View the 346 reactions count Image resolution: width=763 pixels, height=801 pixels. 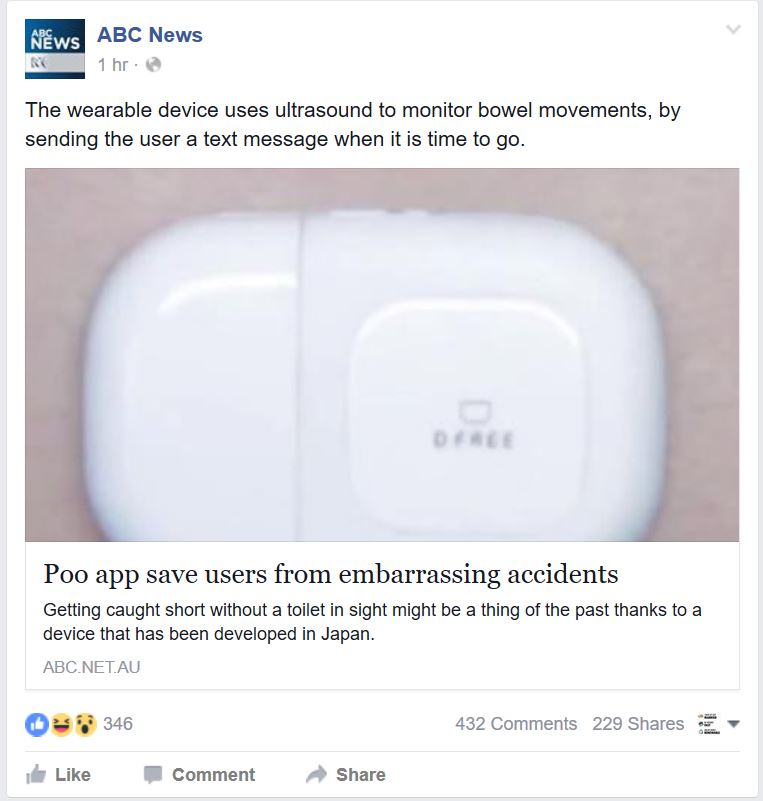[x=117, y=724]
